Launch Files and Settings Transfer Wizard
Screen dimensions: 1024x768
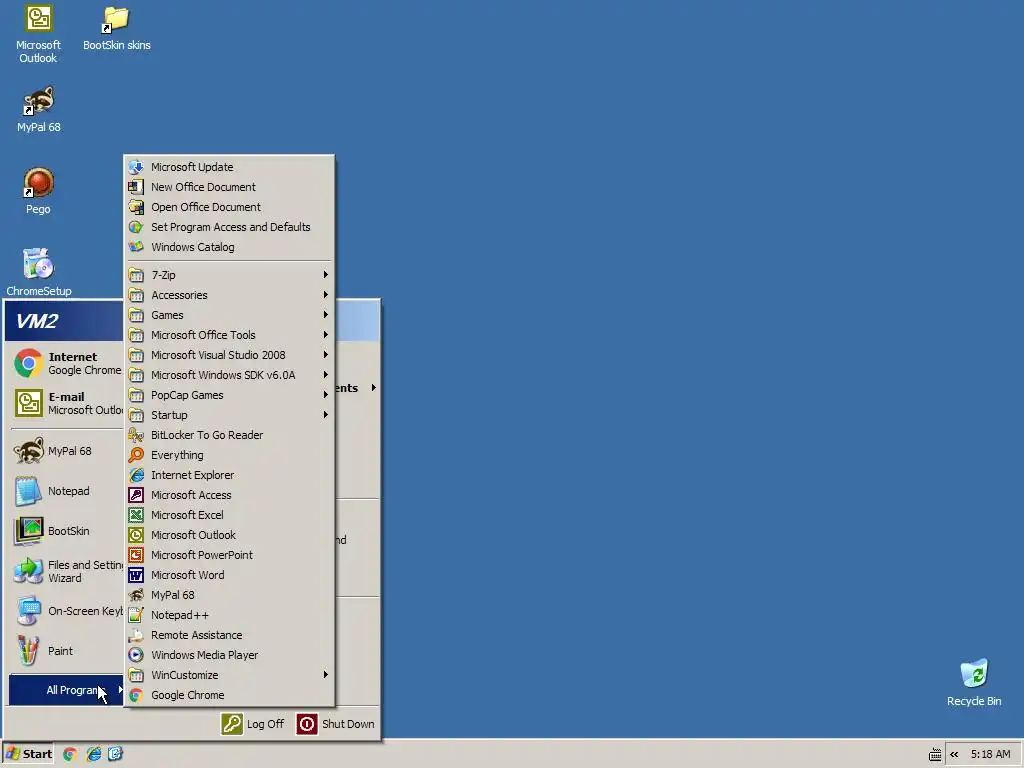[67, 571]
